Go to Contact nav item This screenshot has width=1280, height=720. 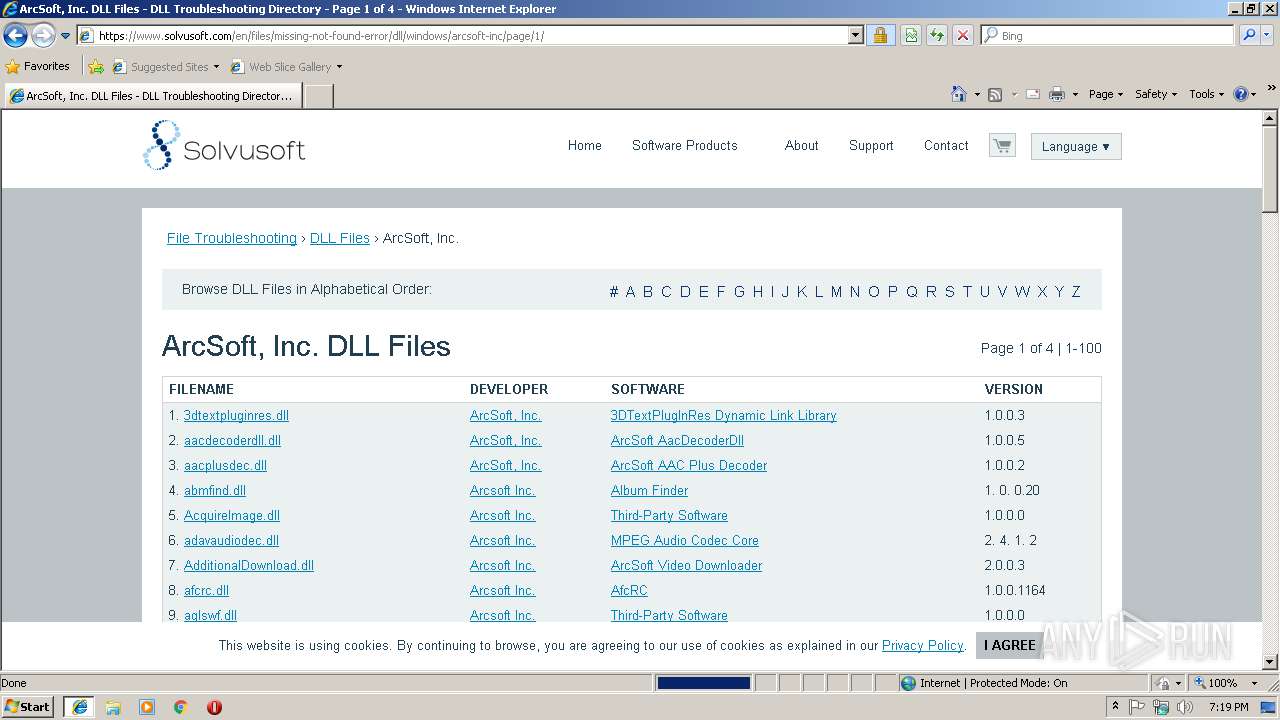tap(946, 145)
